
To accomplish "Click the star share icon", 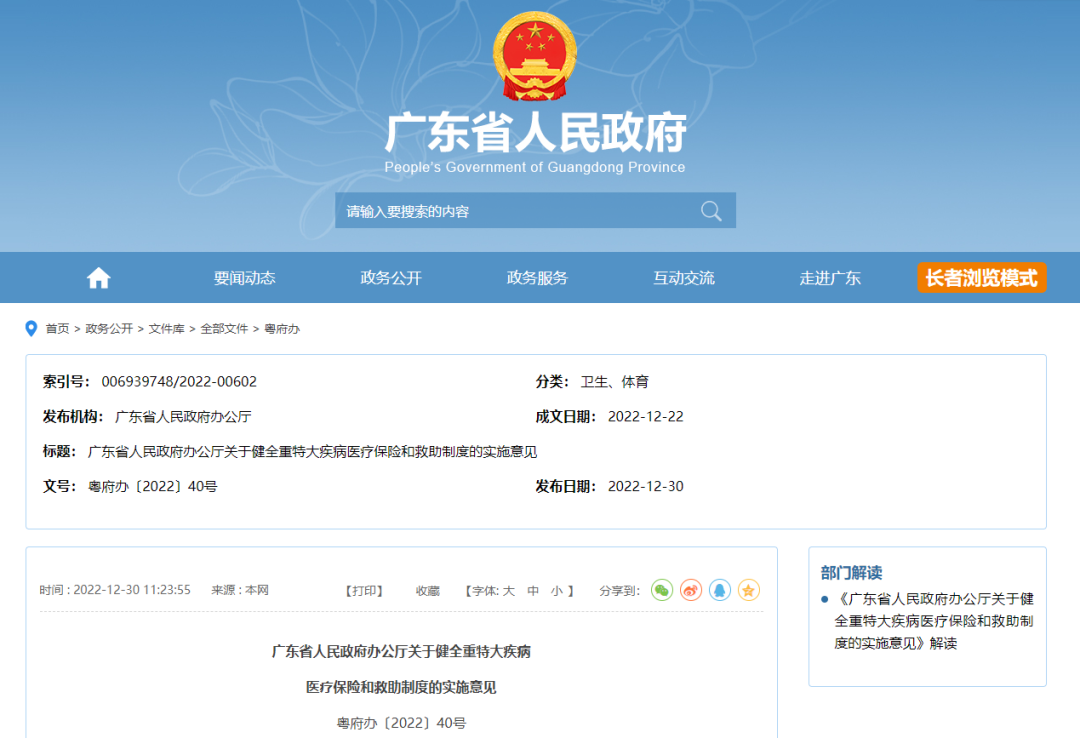I will pos(748,590).
